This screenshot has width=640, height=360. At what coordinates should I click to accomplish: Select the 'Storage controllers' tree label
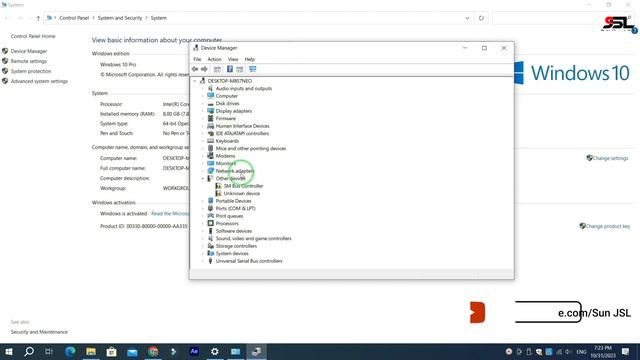pyautogui.click(x=236, y=246)
